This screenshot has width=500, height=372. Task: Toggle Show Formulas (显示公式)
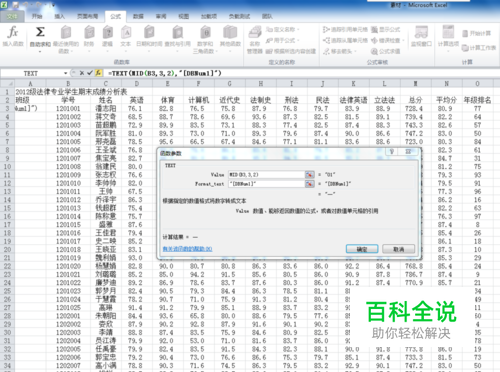385,30
